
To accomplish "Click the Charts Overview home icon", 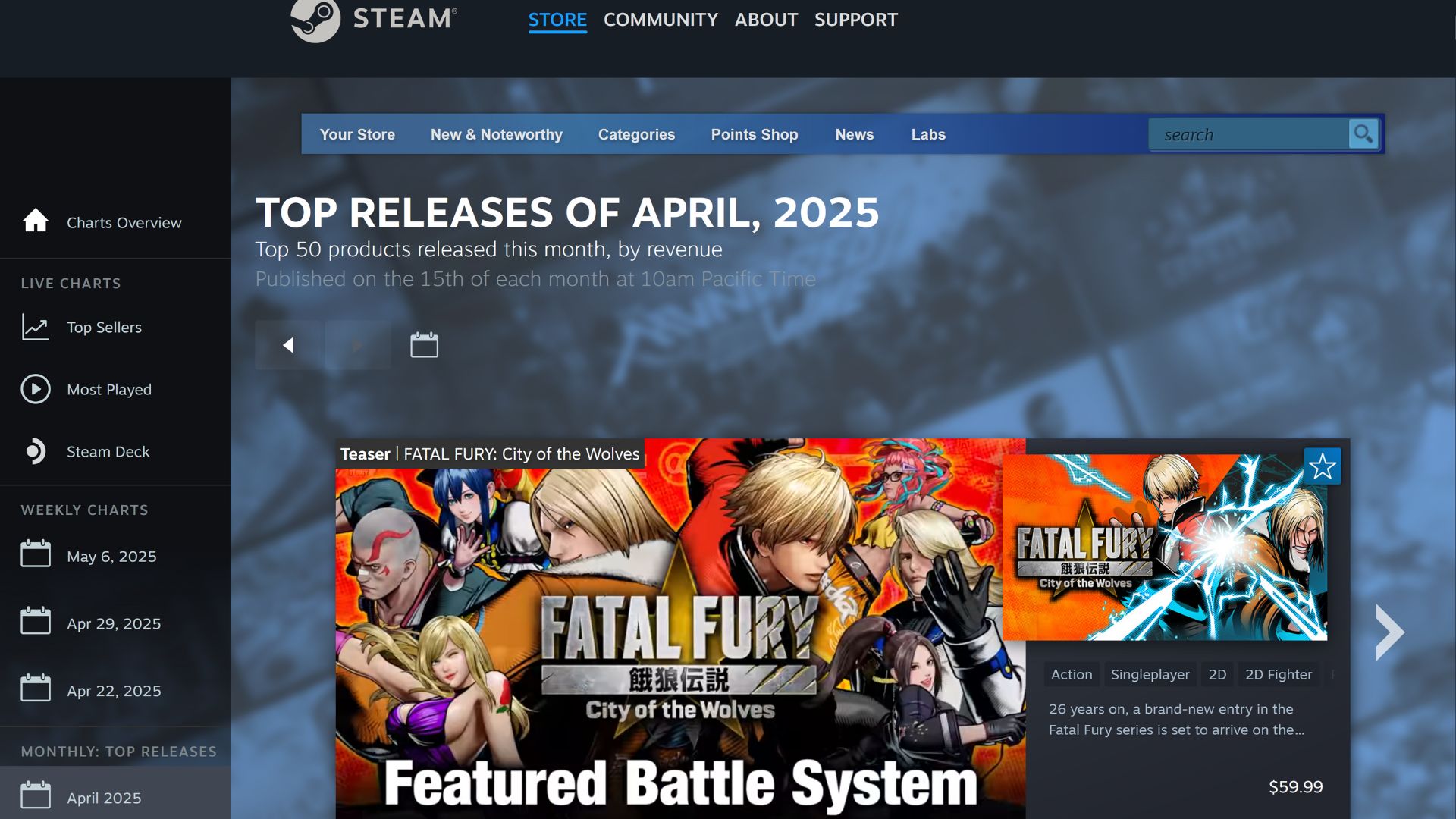I will coord(36,221).
